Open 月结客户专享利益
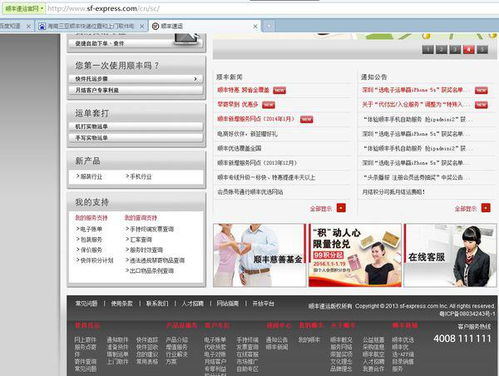The image size is (499, 376). pos(136,90)
